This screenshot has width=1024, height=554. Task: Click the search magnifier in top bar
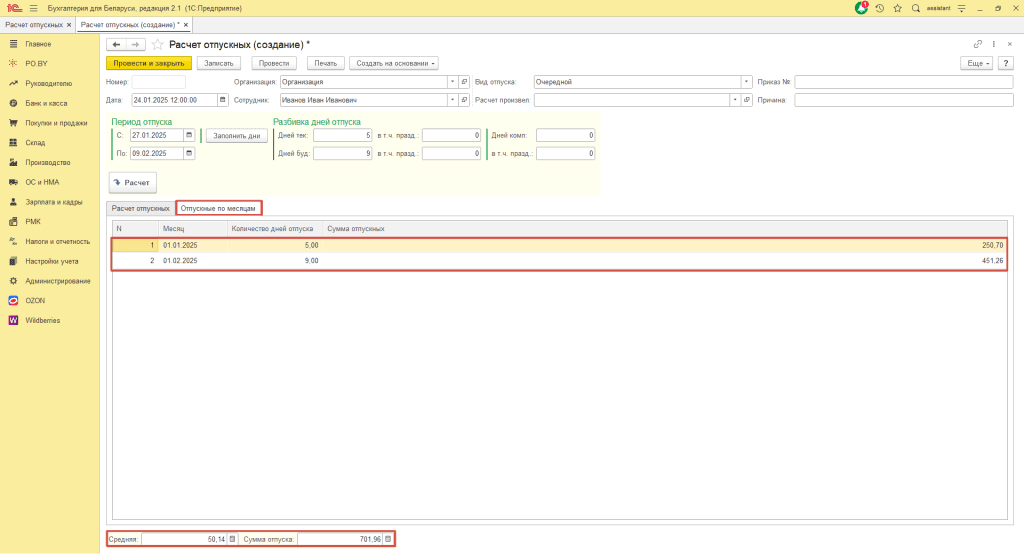(x=915, y=8)
